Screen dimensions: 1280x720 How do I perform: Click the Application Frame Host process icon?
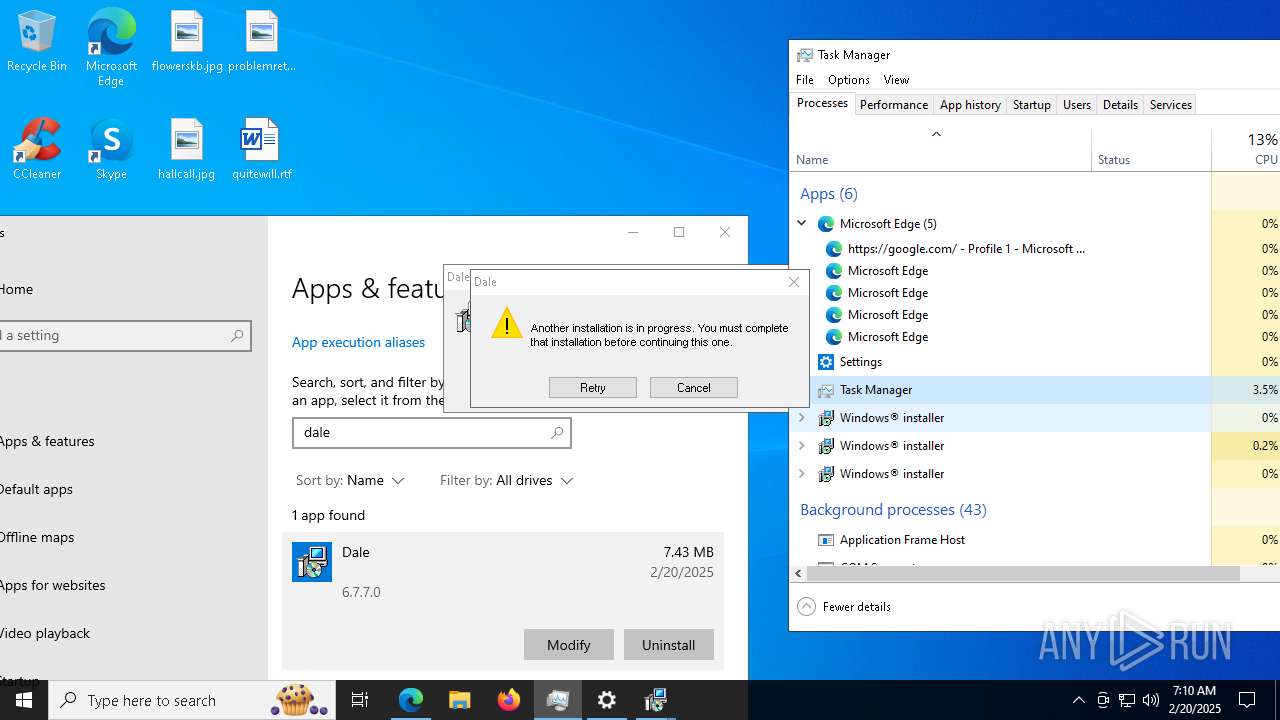pyautogui.click(x=826, y=540)
